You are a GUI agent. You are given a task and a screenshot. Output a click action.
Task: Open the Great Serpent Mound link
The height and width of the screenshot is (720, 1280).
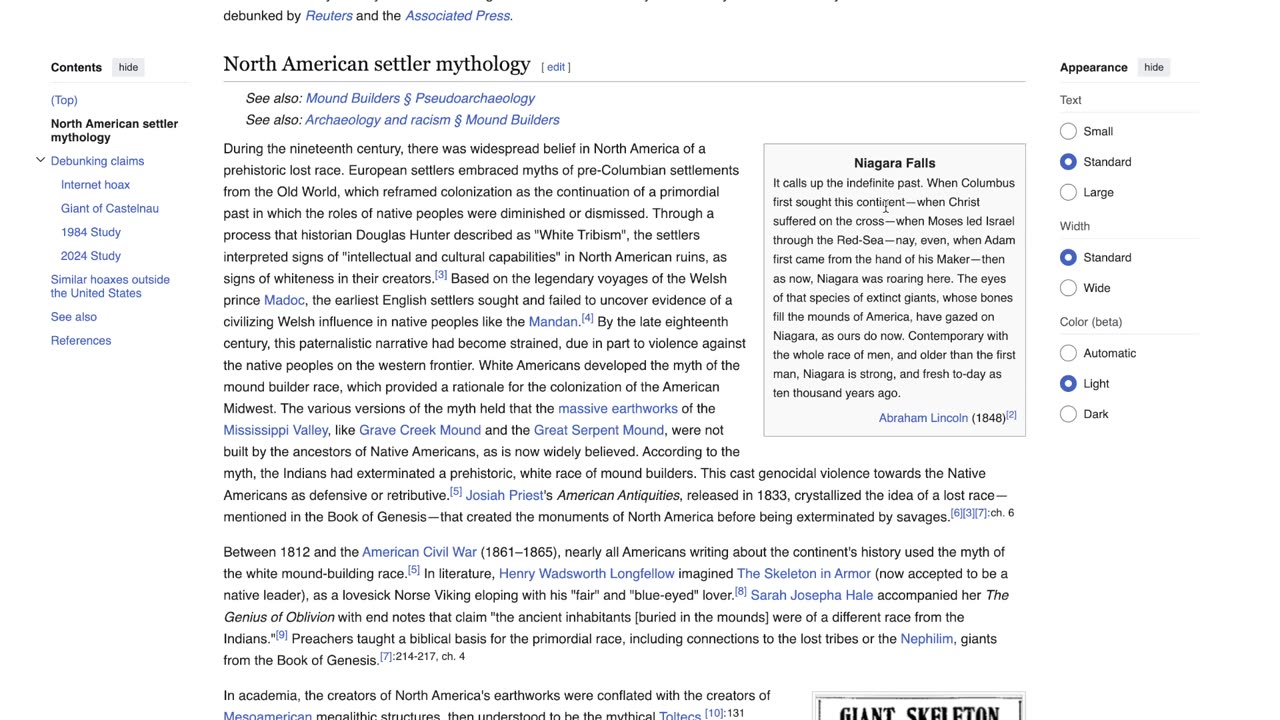pyautogui.click(x=599, y=430)
